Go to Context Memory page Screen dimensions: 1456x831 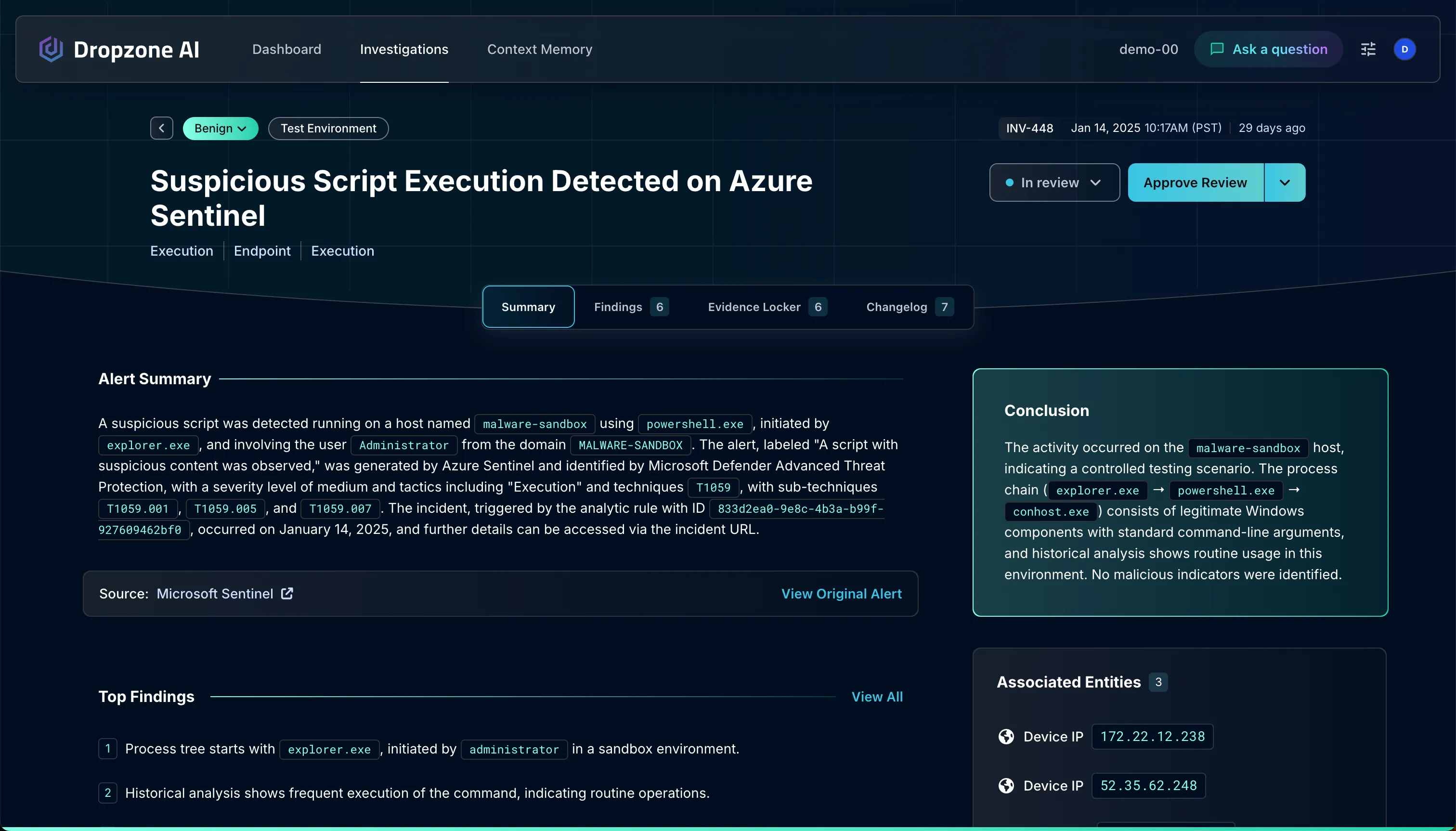coord(539,49)
